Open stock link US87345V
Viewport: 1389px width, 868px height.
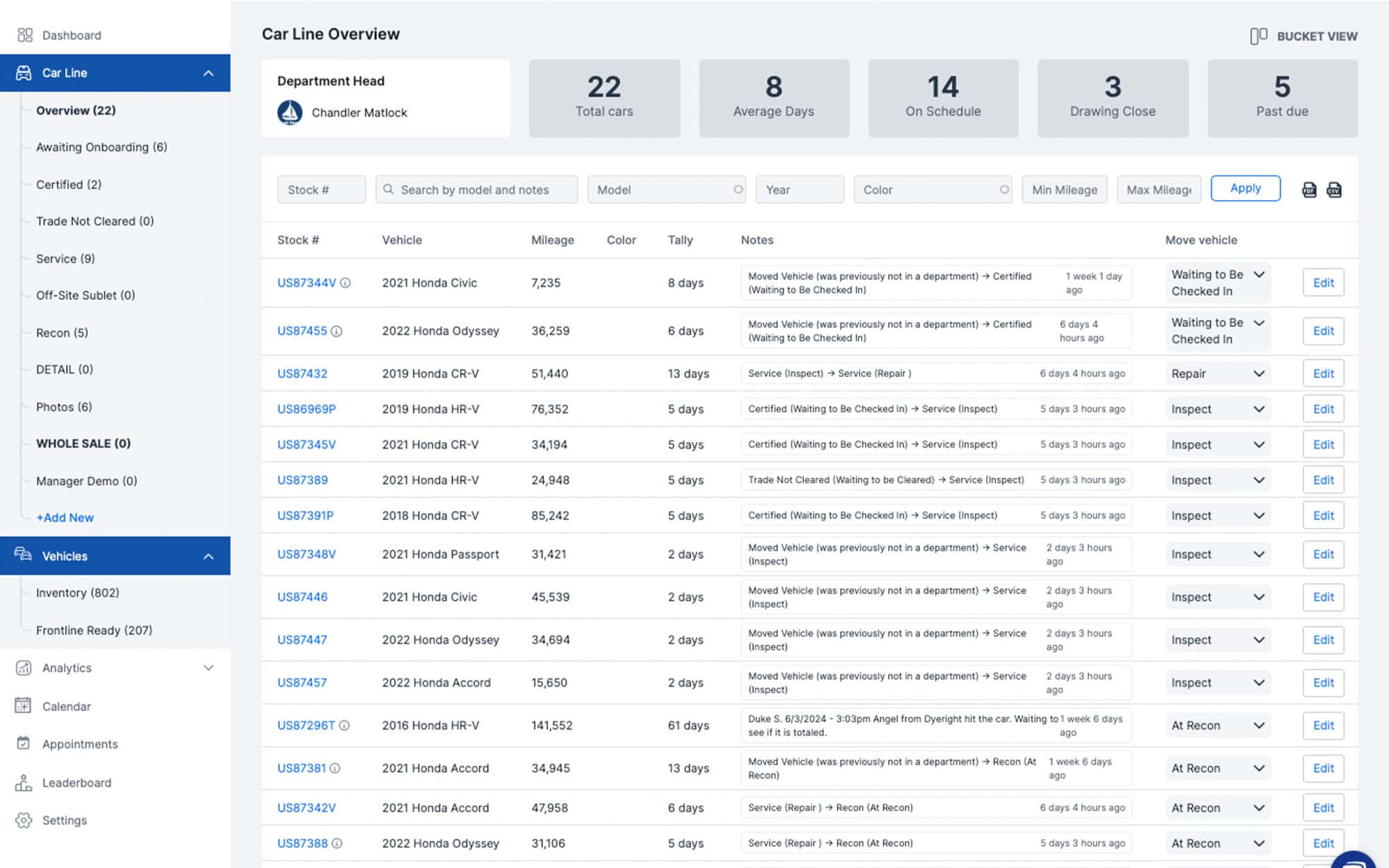click(306, 444)
